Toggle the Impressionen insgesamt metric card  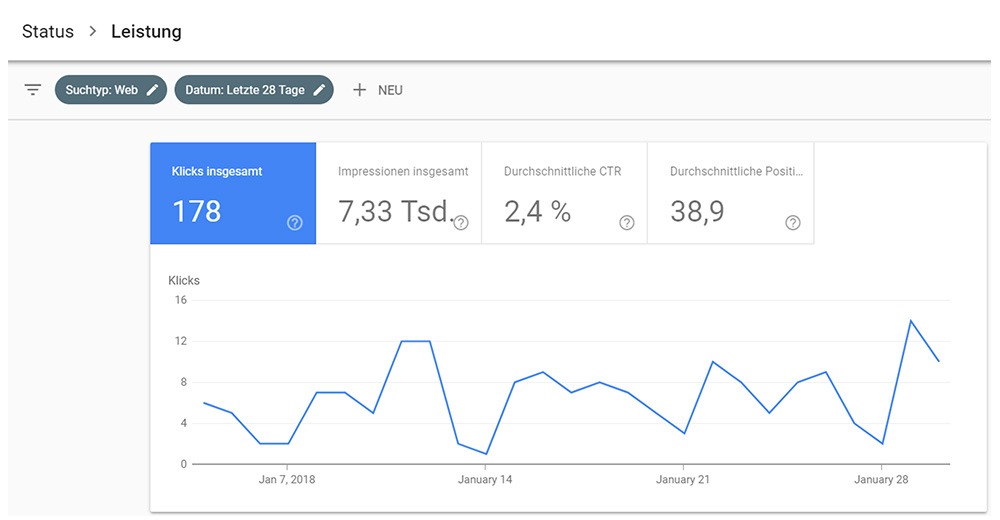pos(399,193)
